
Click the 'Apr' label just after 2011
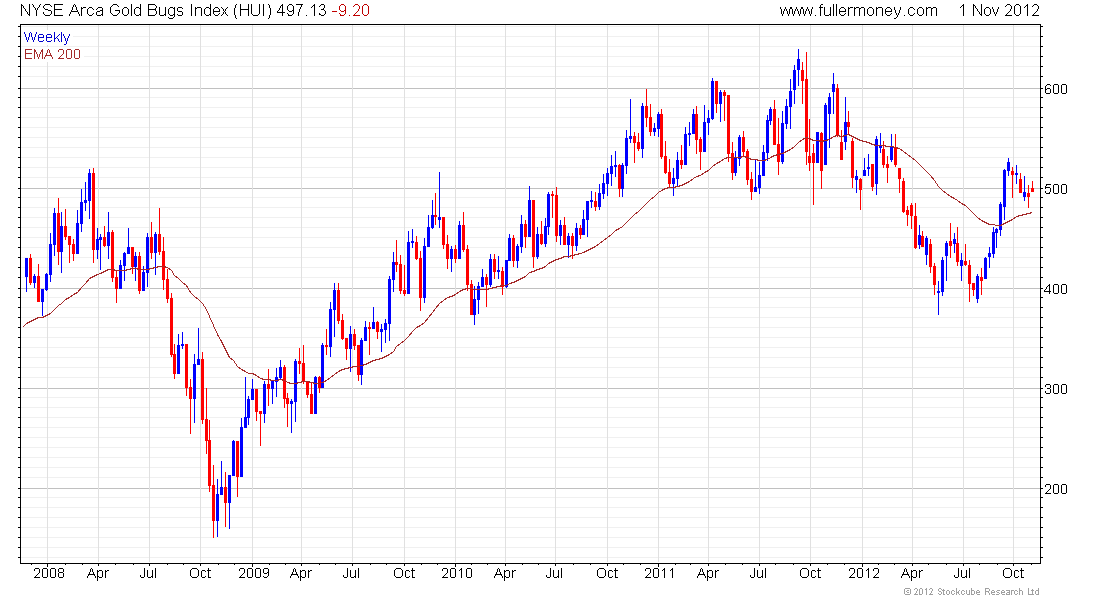click(708, 573)
